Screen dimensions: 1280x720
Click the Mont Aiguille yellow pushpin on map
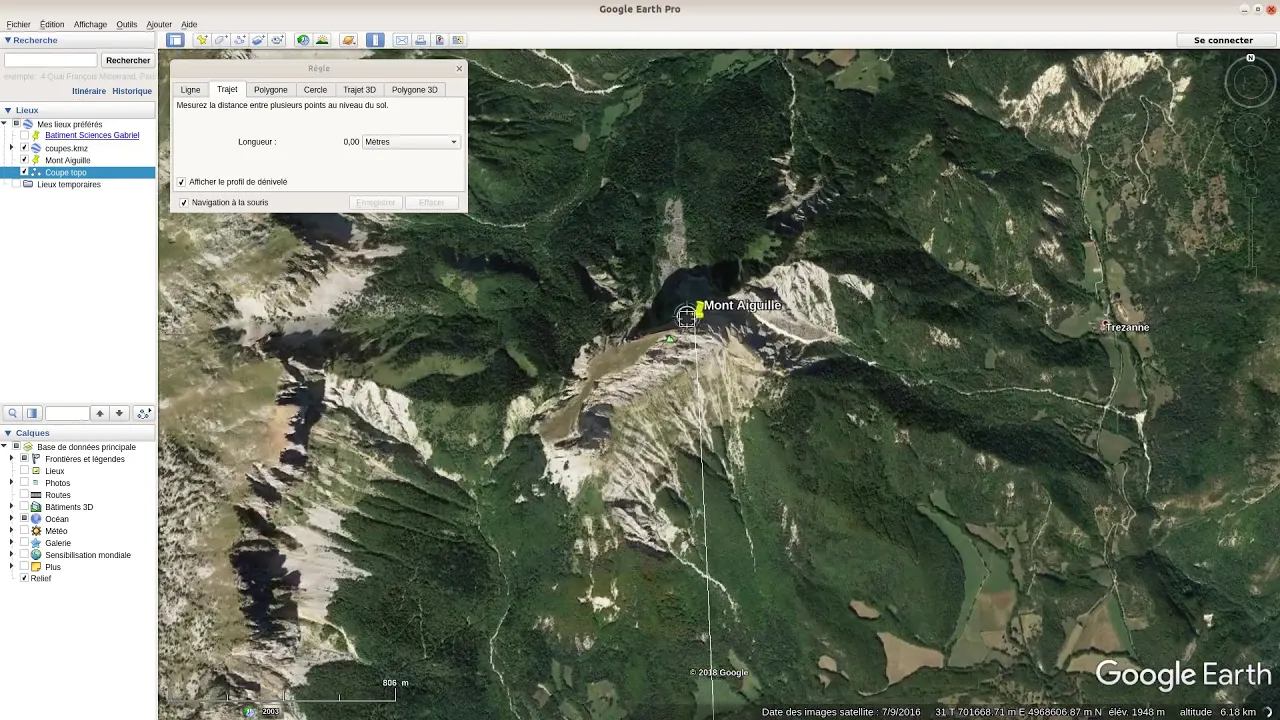tap(699, 309)
